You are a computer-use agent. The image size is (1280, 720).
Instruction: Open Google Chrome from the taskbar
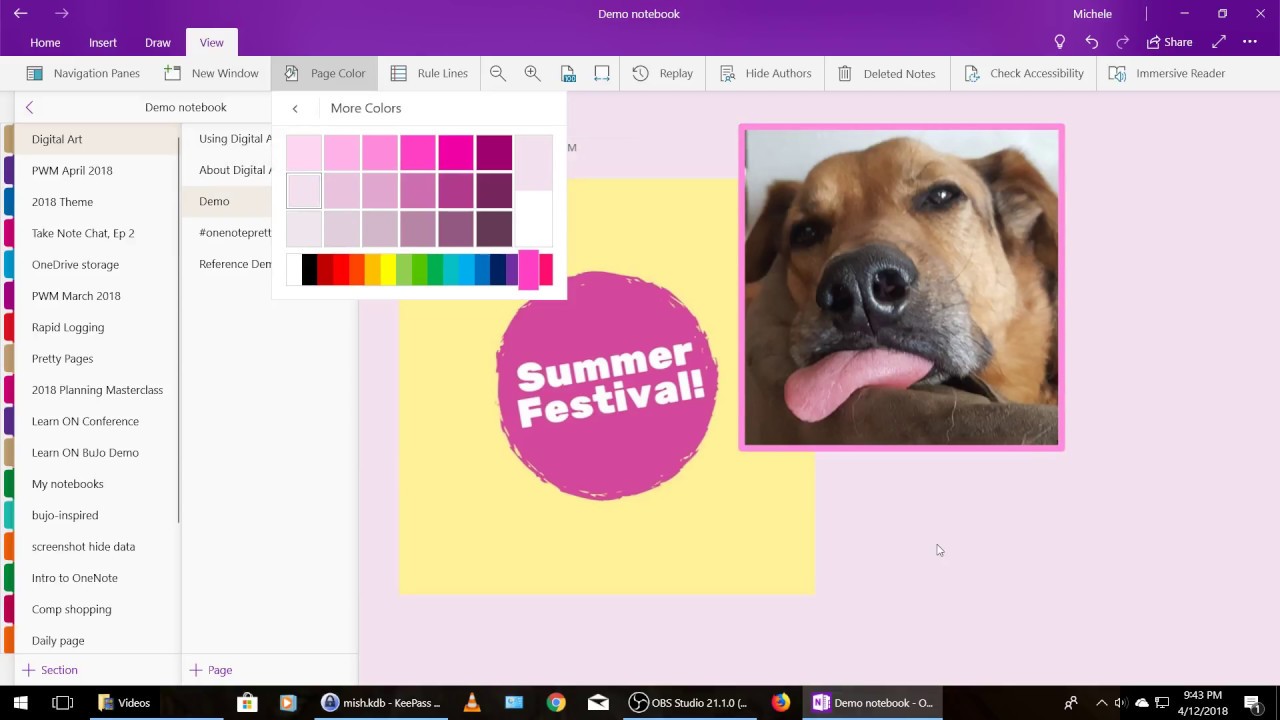tap(556, 703)
